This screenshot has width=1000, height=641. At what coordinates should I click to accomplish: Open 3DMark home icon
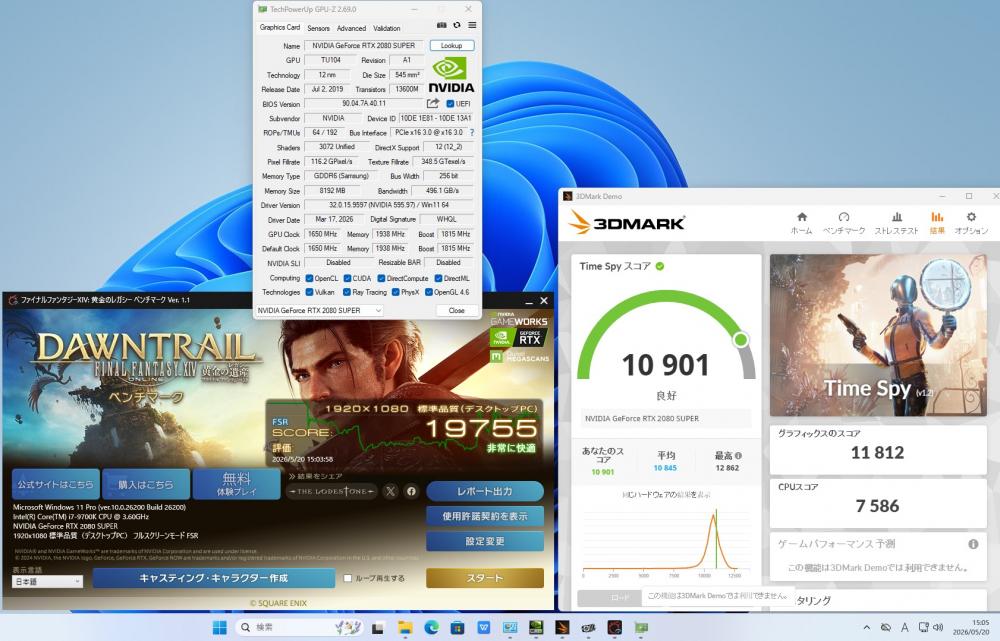[802, 217]
